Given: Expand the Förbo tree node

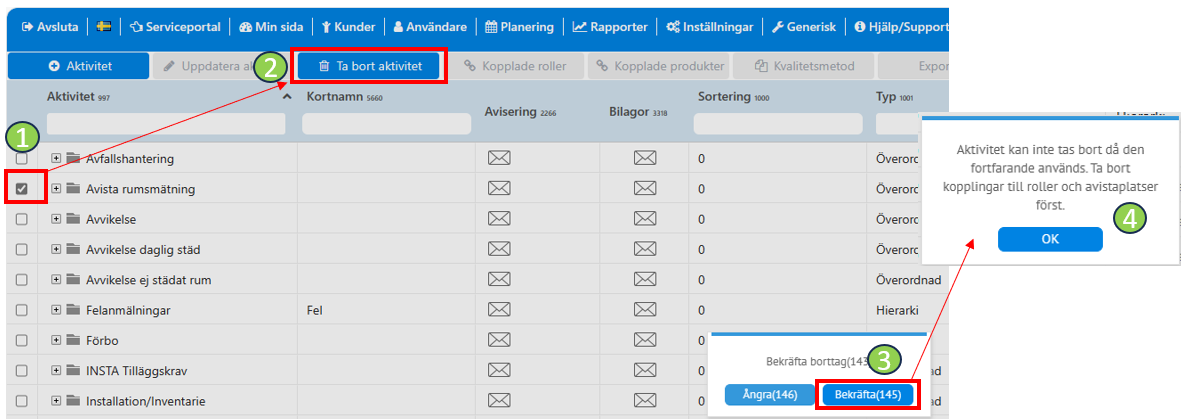Looking at the screenshot, I should [56, 339].
